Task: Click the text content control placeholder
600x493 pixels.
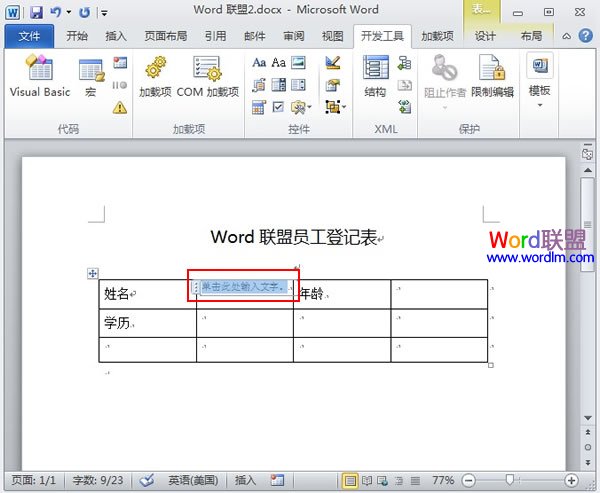Action: (x=244, y=286)
